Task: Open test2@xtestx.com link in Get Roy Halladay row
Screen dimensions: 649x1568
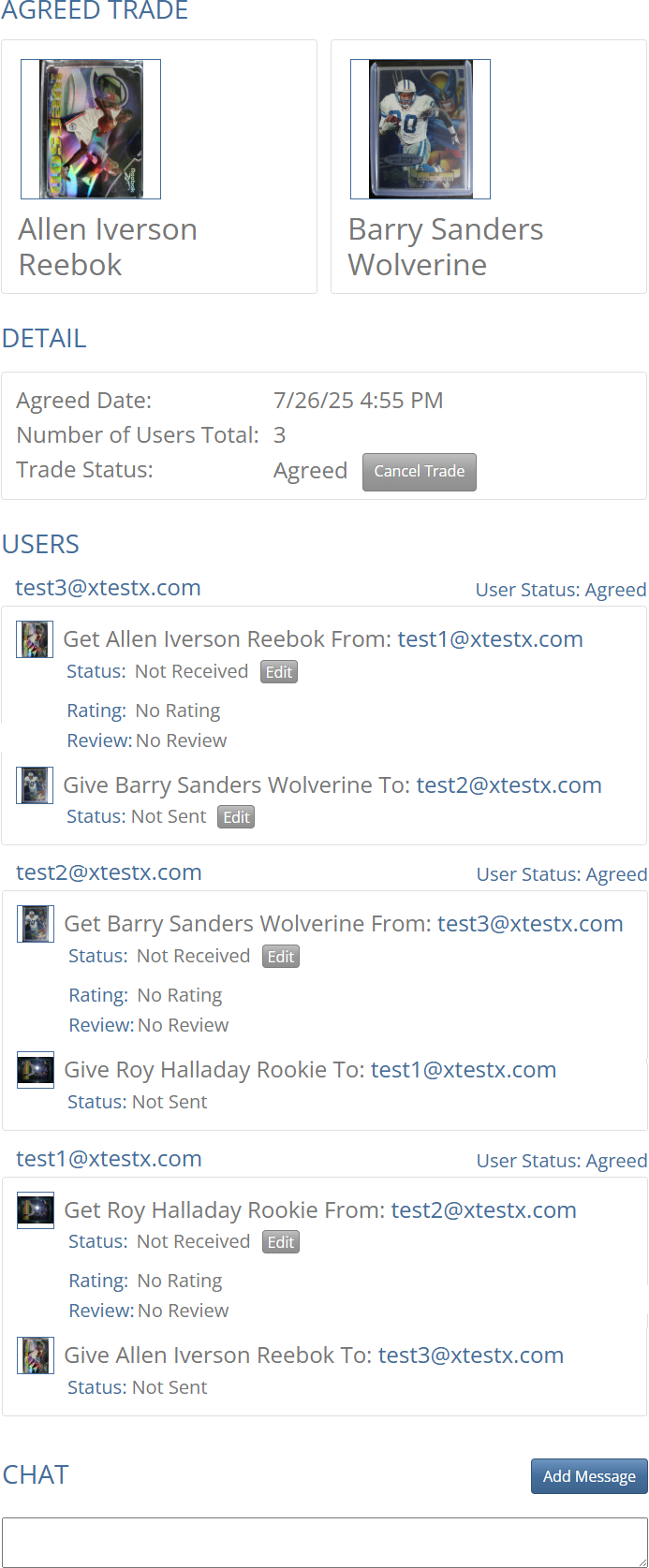Action: [x=483, y=1210]
